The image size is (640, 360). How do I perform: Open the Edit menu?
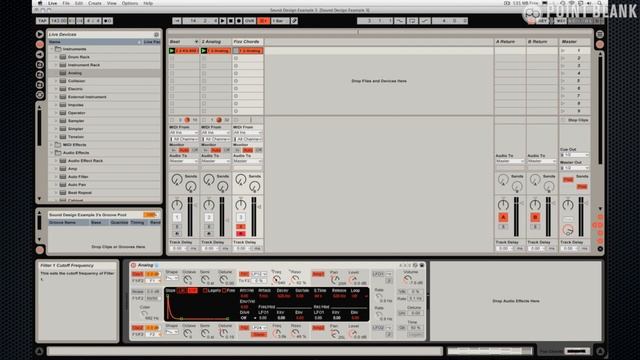pos(79,3)
